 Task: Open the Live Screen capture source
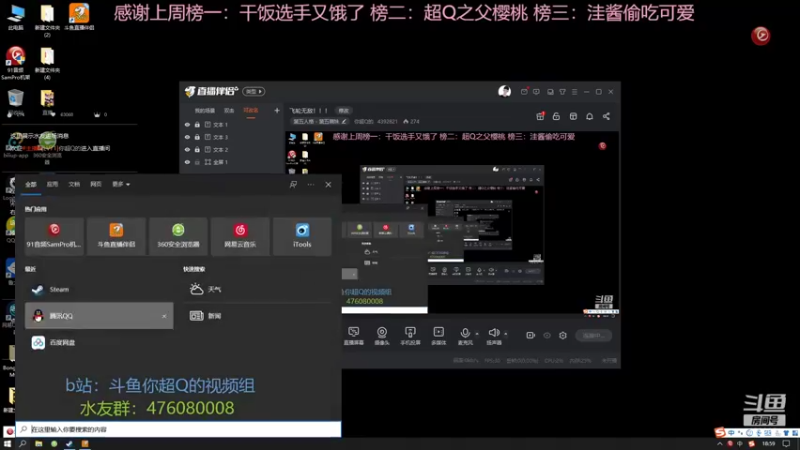point(354,336)
